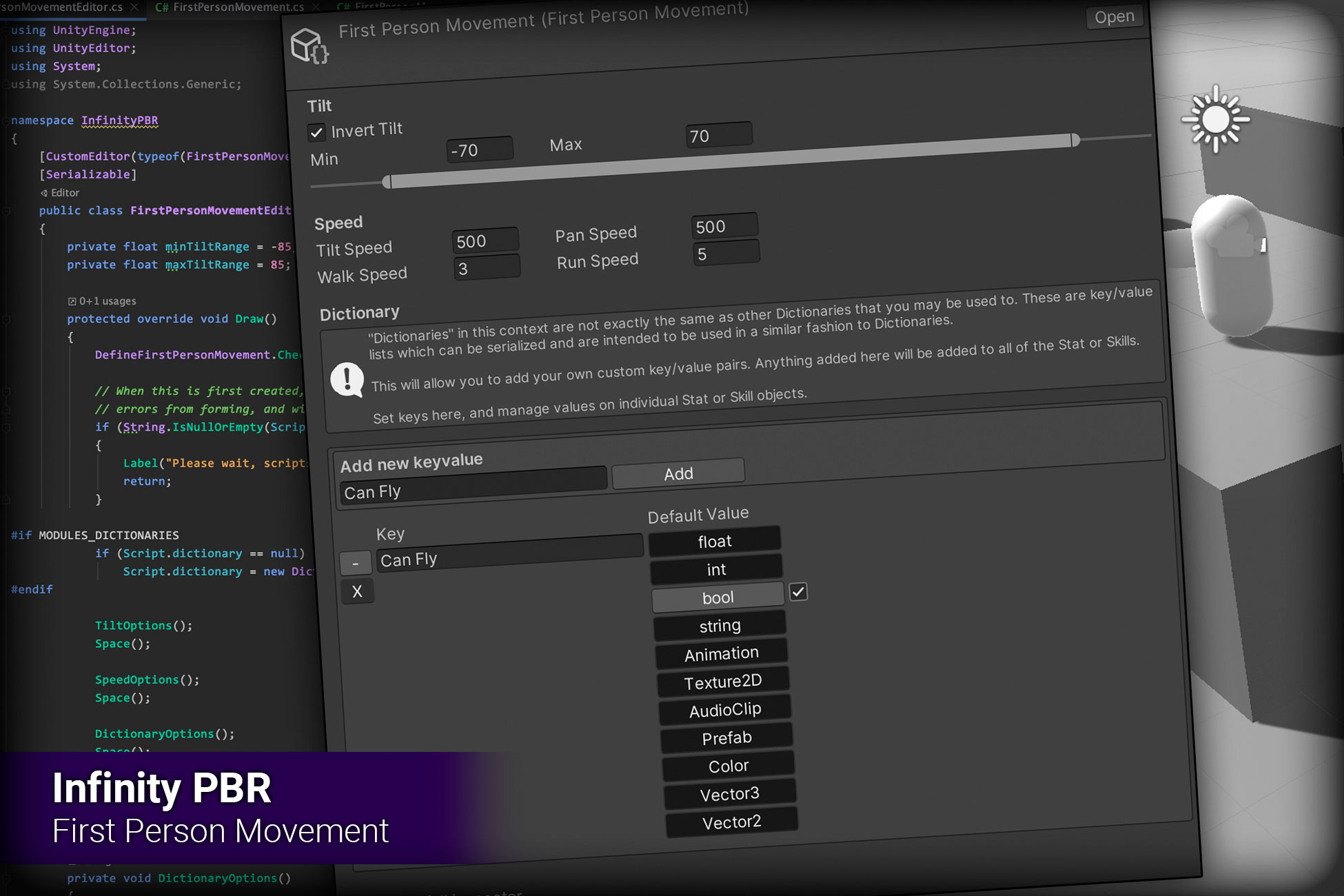Image resolution: width=1344 pixels, height=896 pixels.
Task: Click the '[Serializable]' attribute in code
Action: point(88,174)
